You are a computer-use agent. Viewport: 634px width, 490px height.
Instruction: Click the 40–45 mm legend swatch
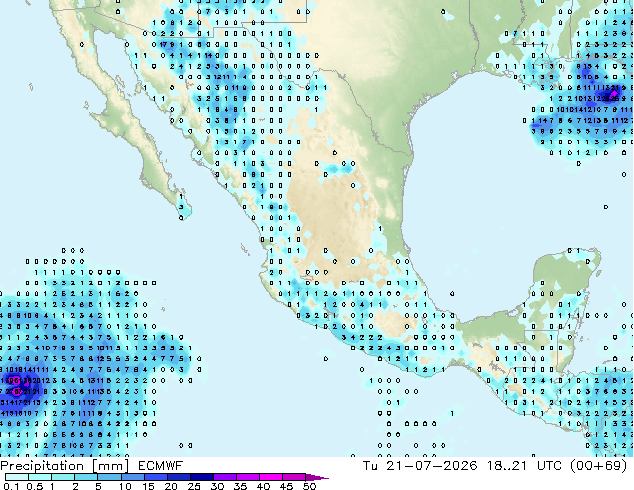(x=271, y=477)
